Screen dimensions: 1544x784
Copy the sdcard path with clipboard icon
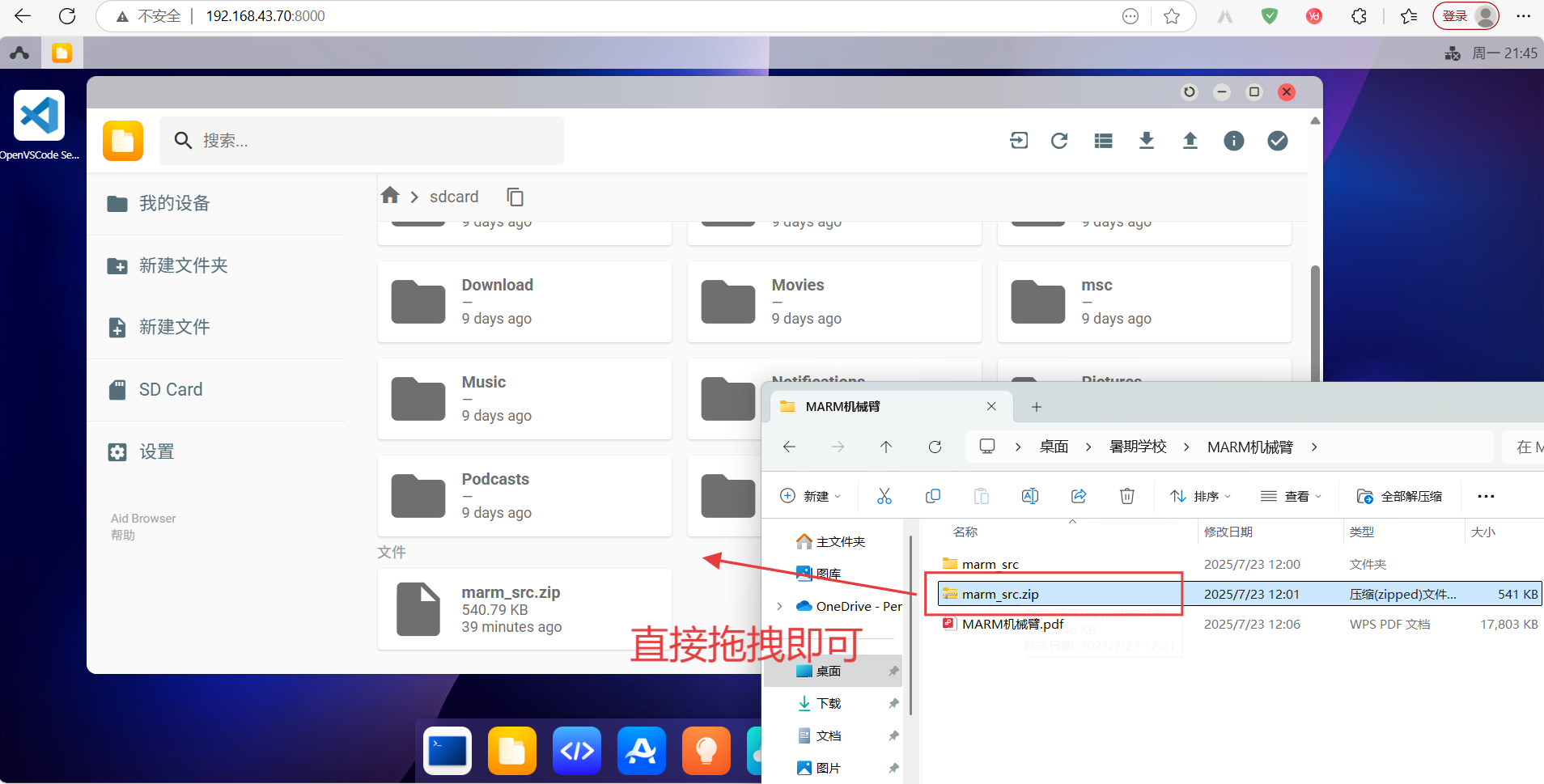point(515,197)
